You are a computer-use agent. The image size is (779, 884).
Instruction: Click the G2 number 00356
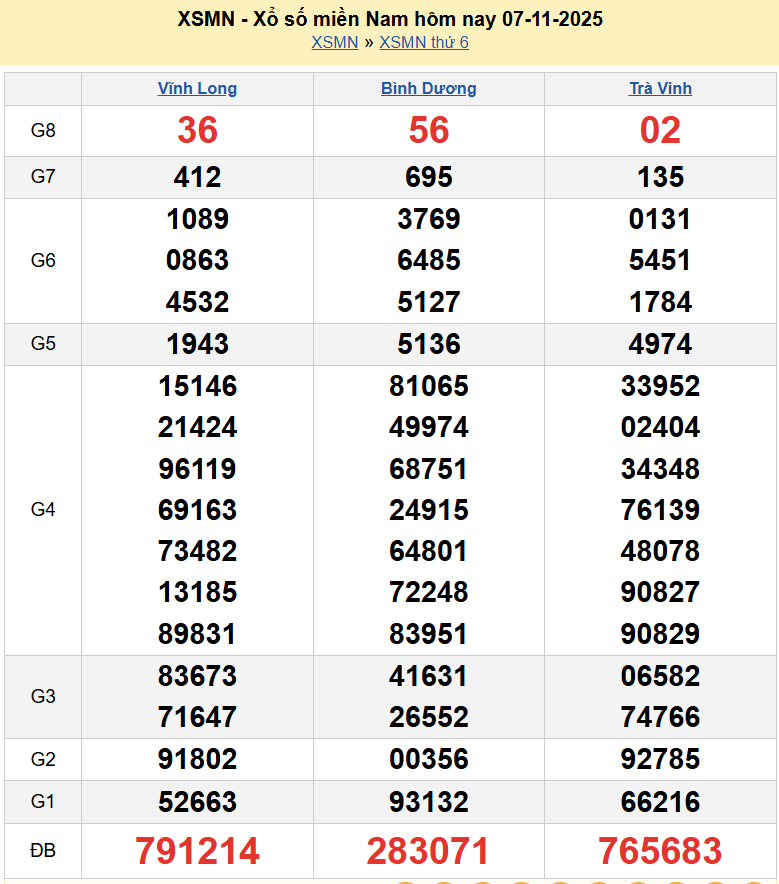pos(428,759)
